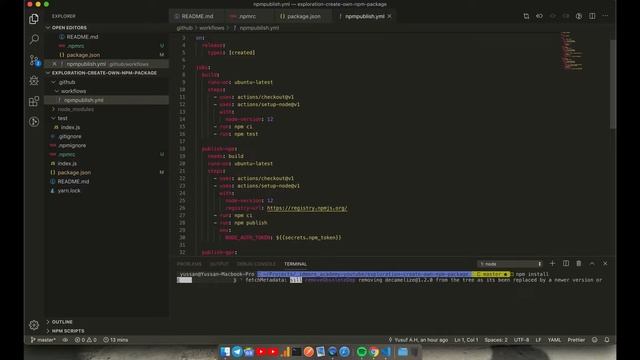The width and height of the screenshot is (640, 360).
Task: Open the terminal selector dropdown
Action: [510, 264]
